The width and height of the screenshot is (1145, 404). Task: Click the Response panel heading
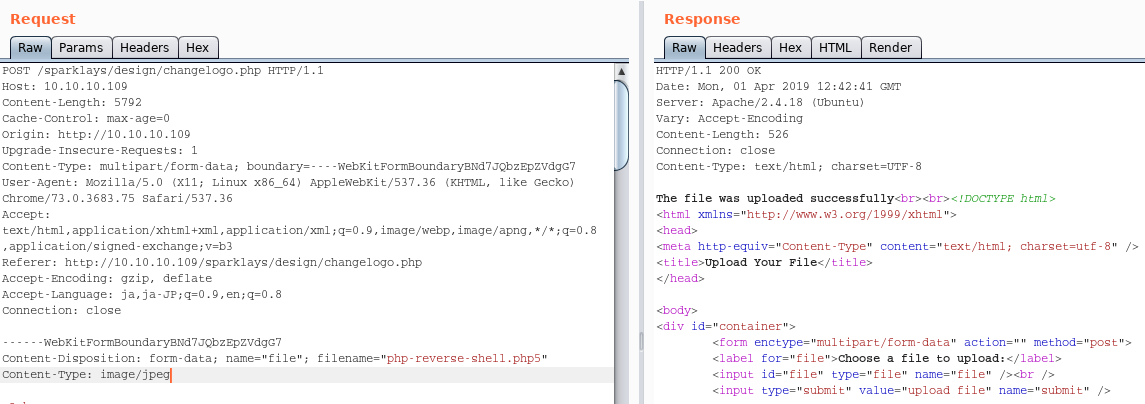[702, 19]
